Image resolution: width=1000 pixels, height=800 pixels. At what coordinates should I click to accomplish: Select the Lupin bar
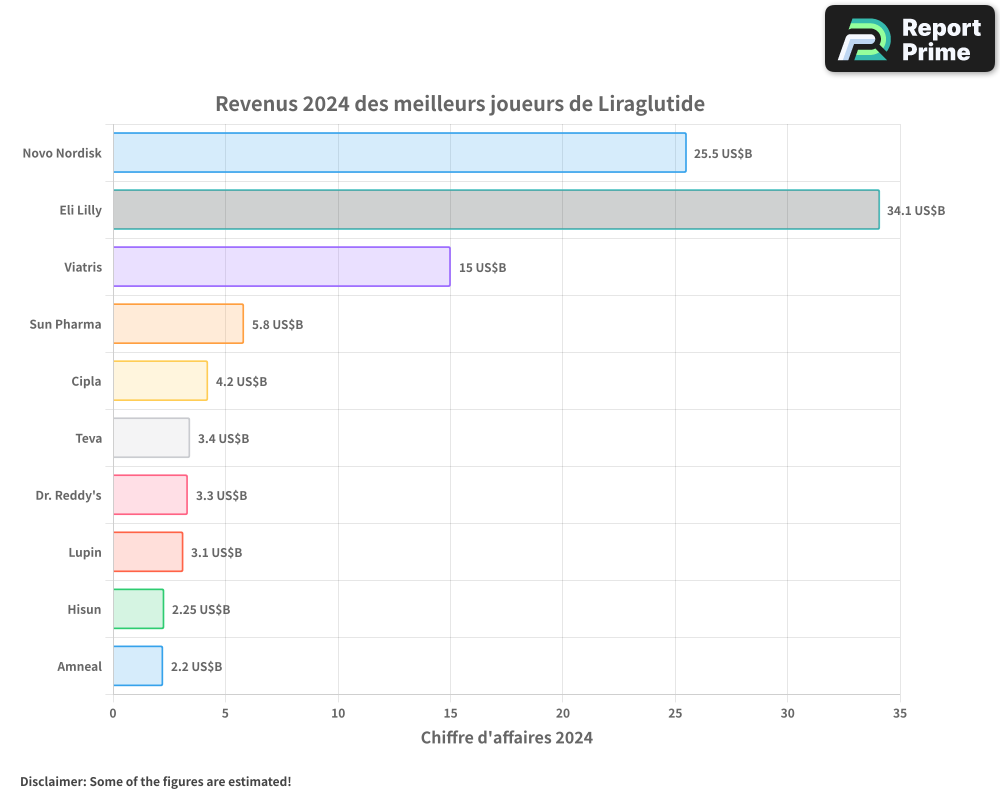147,552
